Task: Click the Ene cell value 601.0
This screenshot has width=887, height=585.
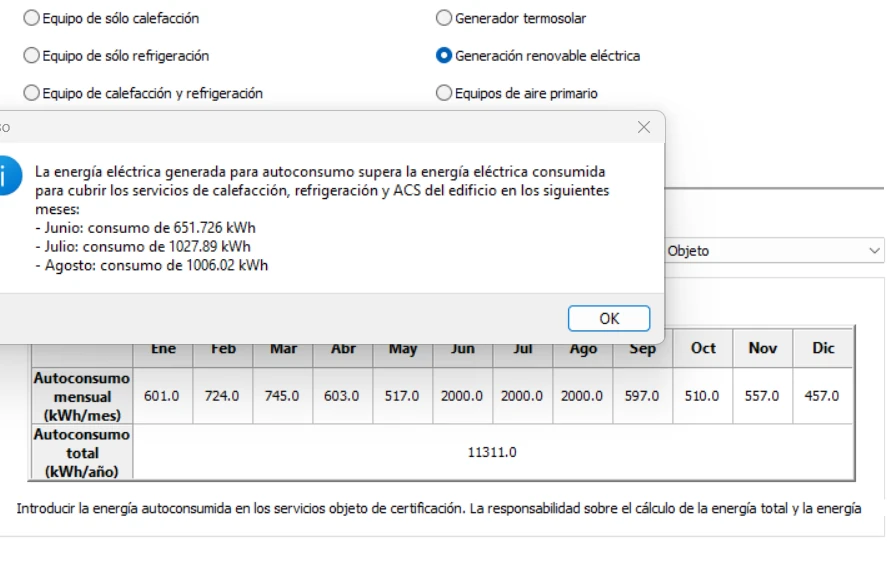Action: point(162,396)
